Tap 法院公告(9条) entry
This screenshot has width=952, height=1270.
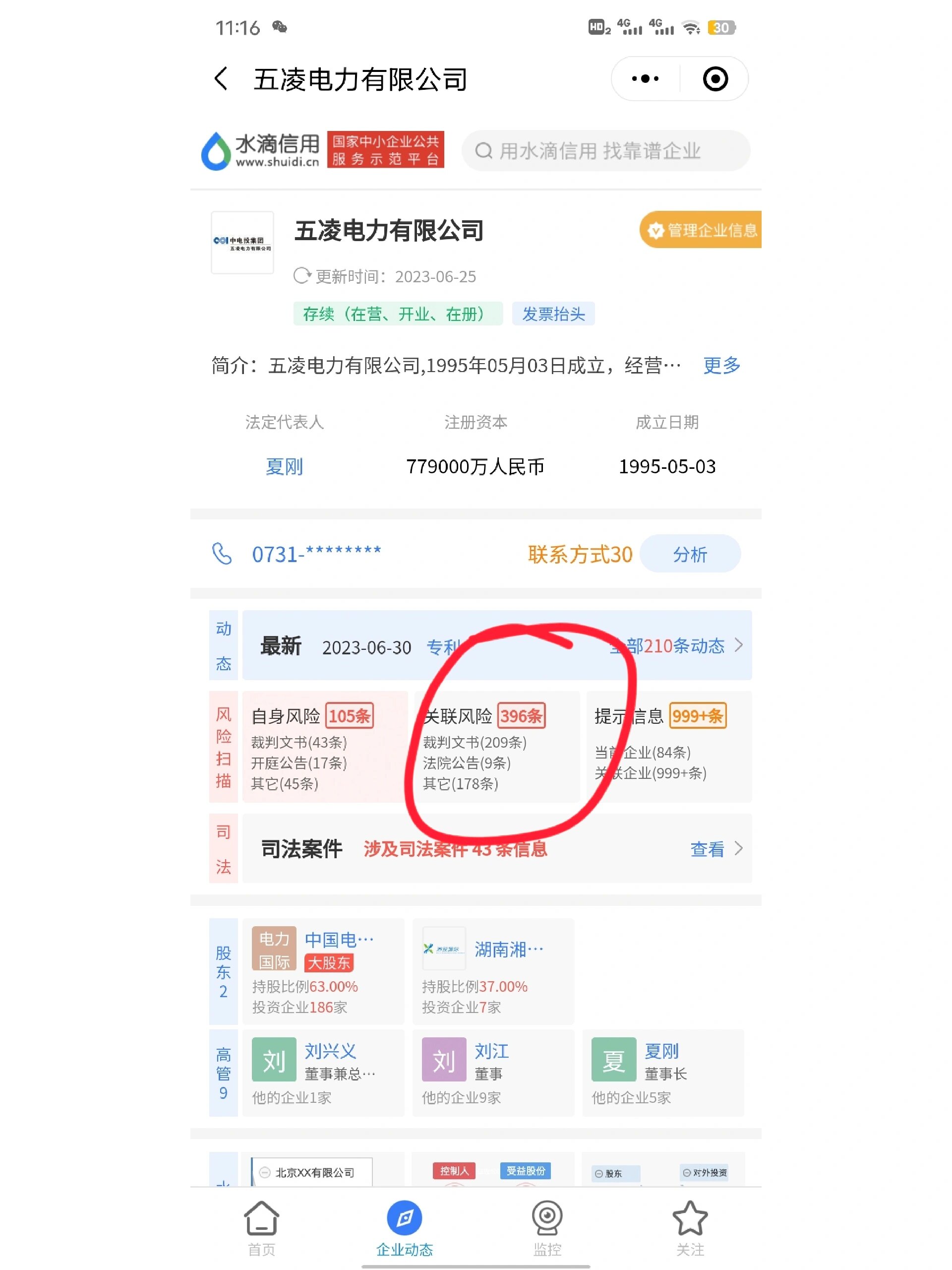(467, 763)
